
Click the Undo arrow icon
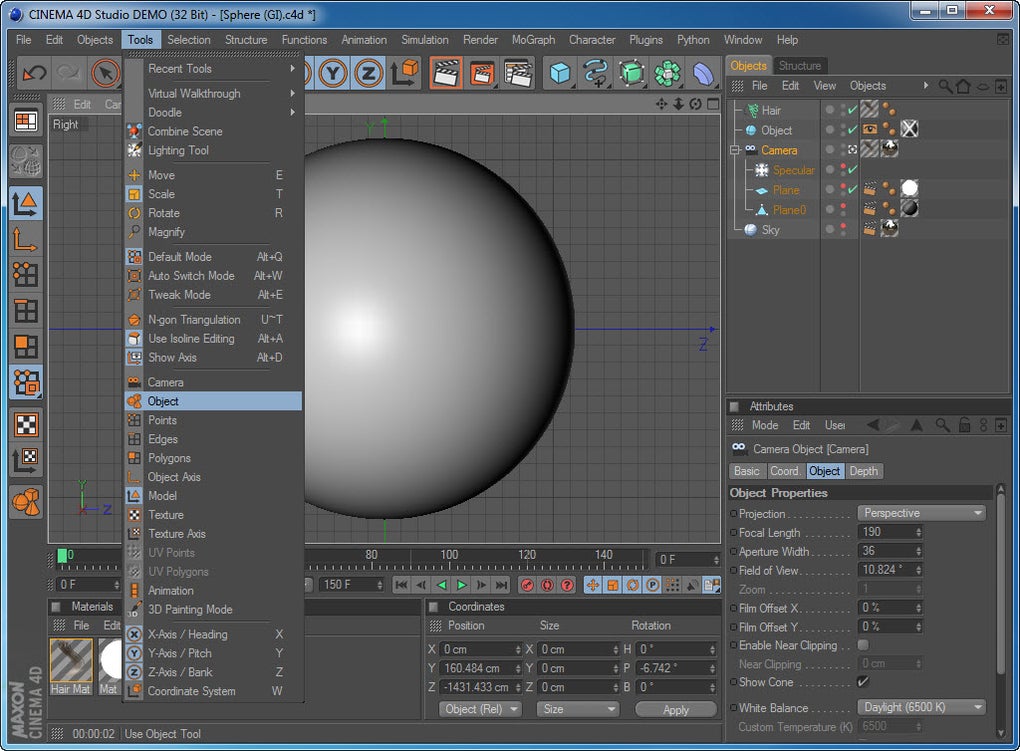(x=35, y=73)
